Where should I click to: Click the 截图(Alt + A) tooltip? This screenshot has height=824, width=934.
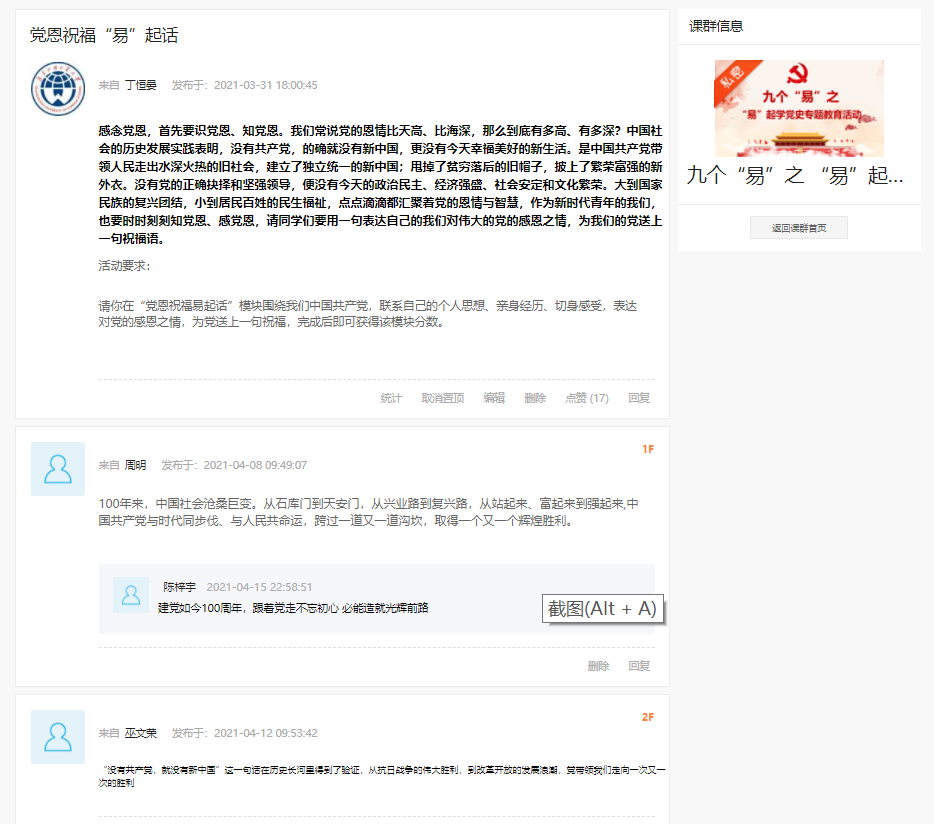[602, 609]
